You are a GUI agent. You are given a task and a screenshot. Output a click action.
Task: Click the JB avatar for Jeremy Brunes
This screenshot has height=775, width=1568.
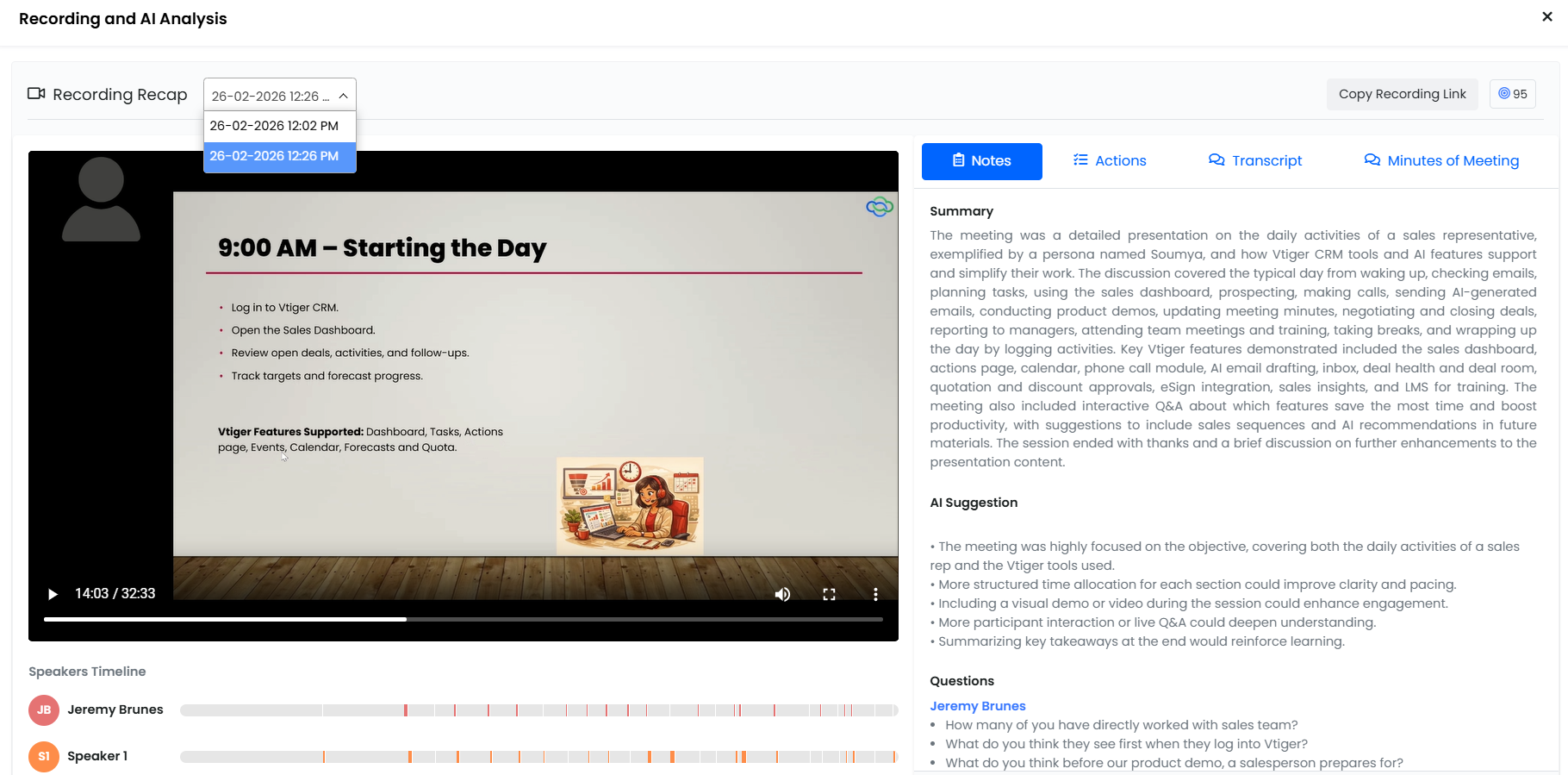pos(44,709)
